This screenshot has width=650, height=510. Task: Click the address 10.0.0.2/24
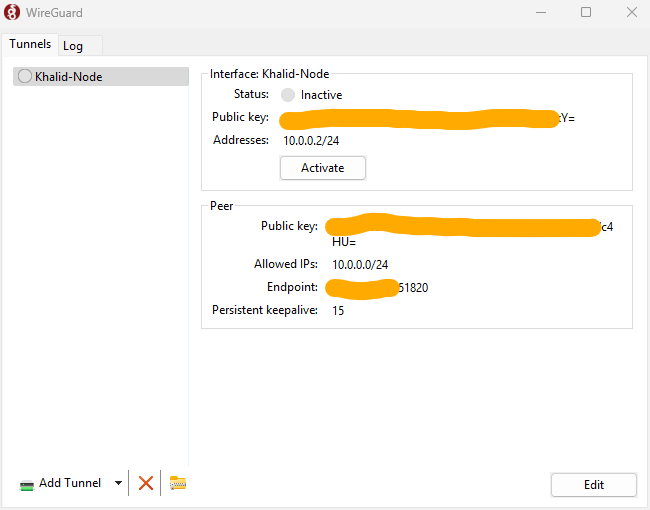pyautogui.click(x=311, y=141)
